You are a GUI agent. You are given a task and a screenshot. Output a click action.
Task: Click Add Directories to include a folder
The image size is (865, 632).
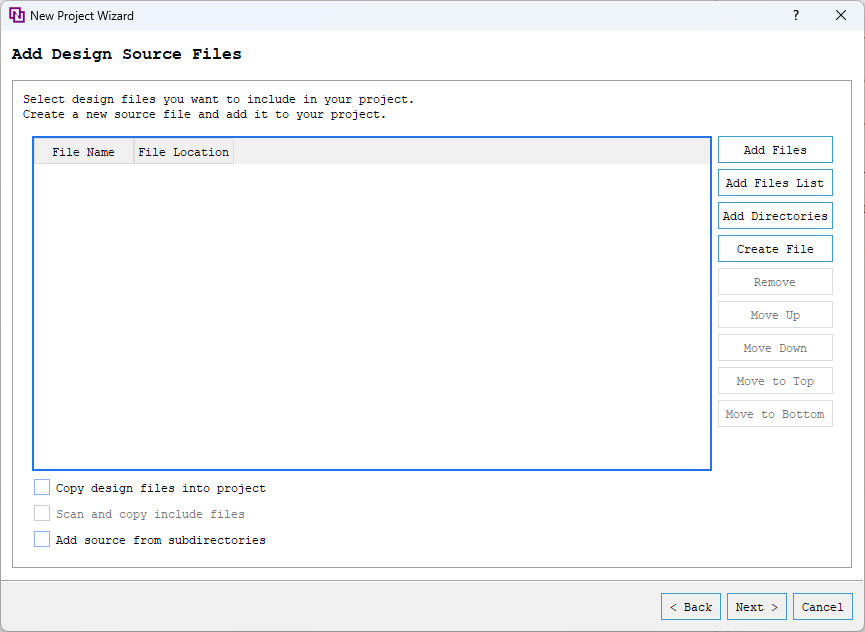click(x=775, y=215)
